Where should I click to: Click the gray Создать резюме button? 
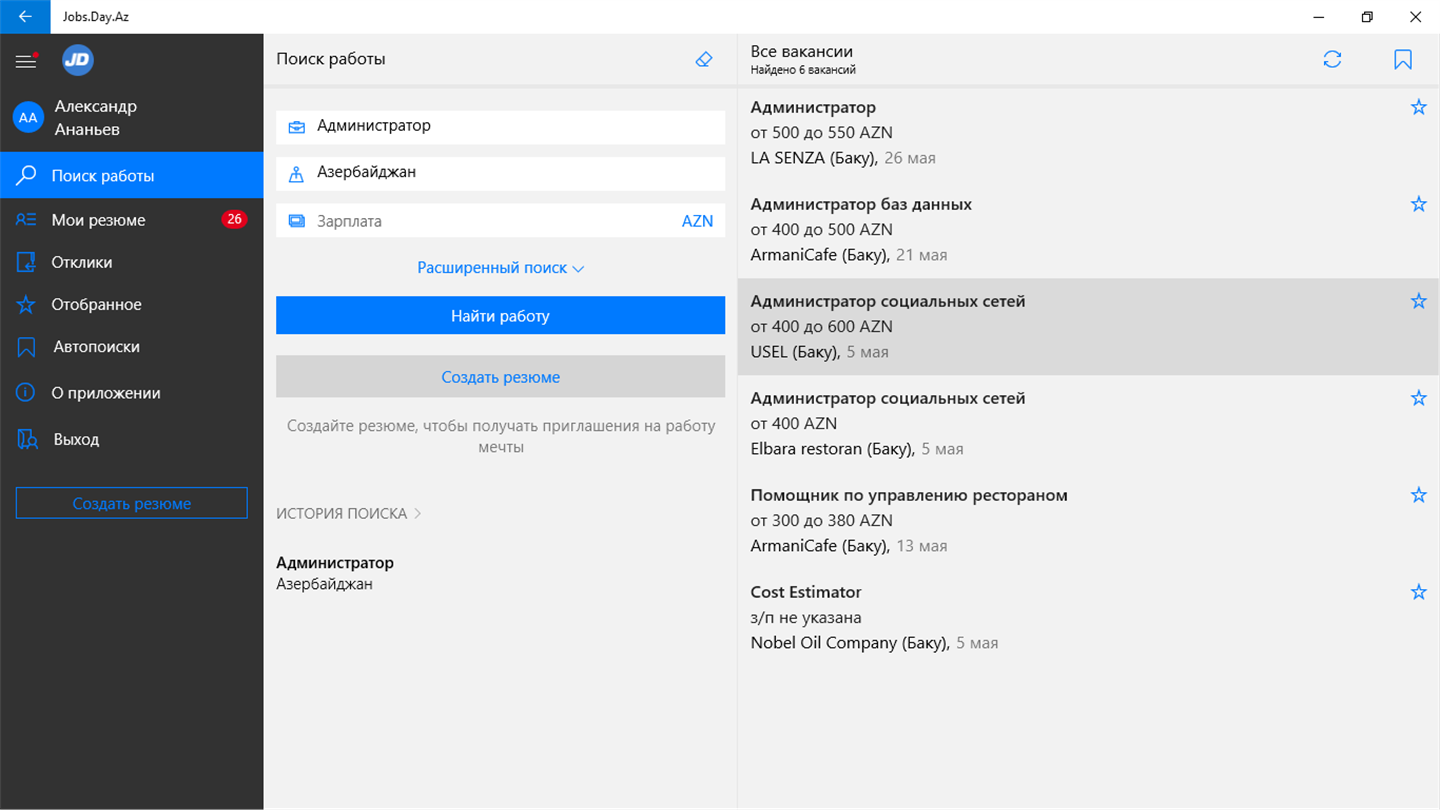(x=500, y=377)
